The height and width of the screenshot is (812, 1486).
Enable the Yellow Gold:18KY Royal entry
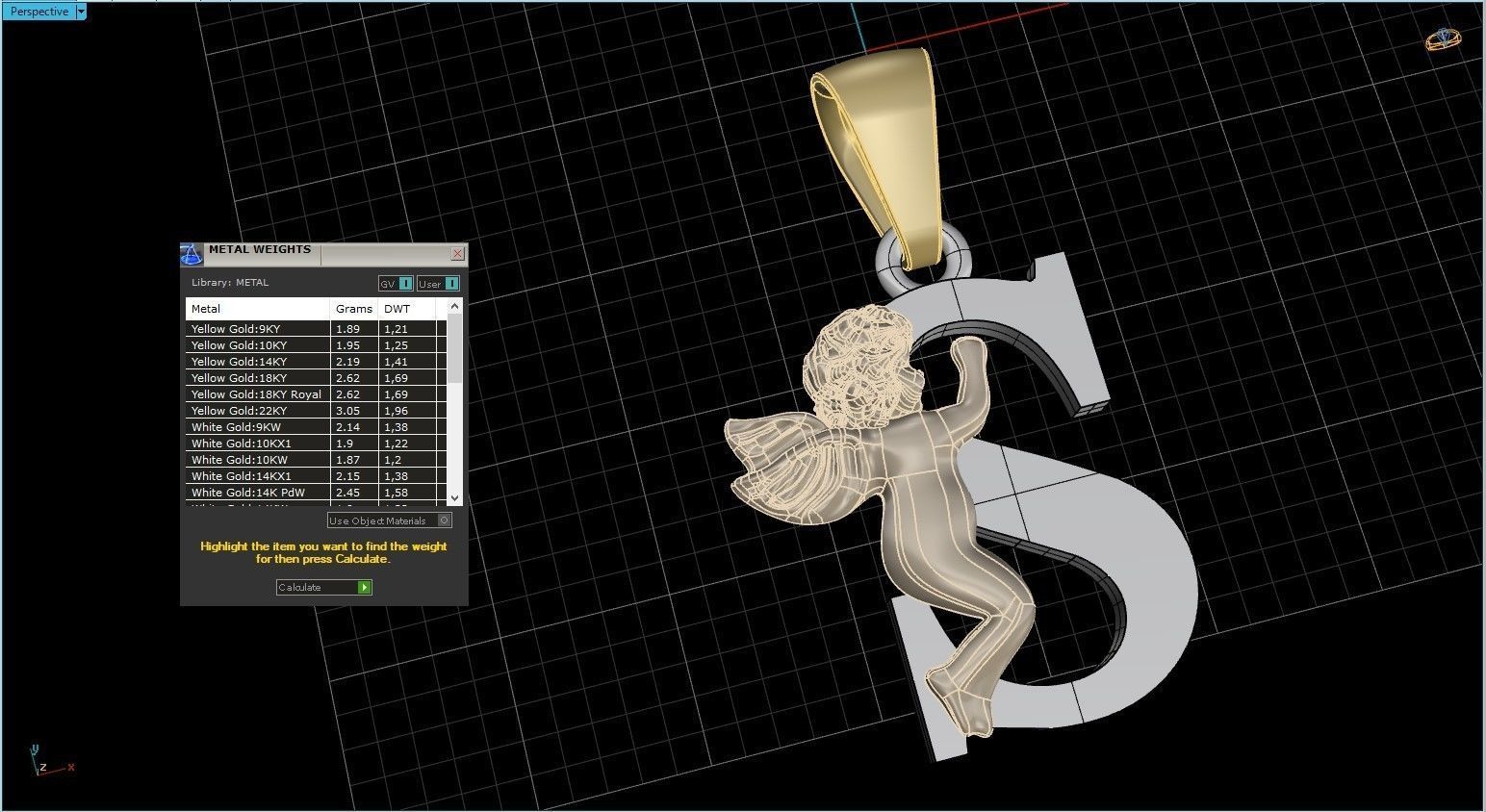256,393
